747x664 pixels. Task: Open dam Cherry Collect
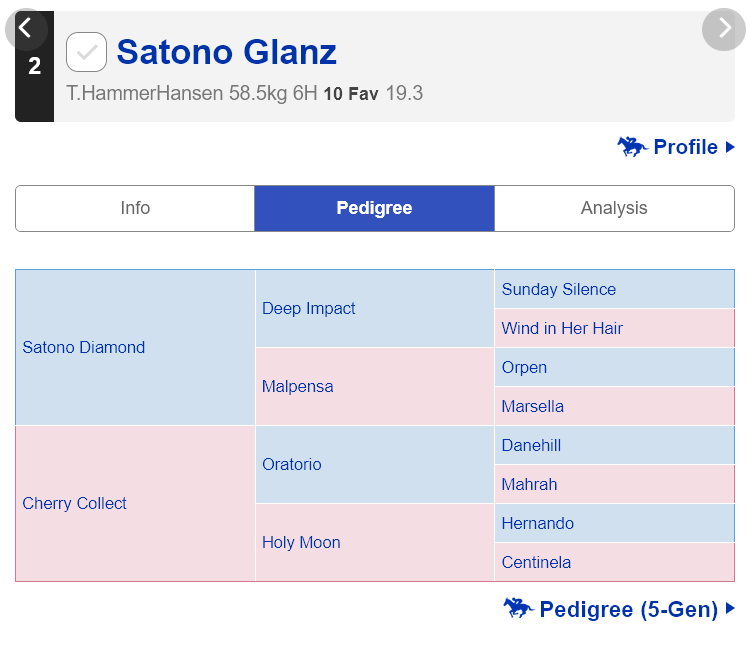75,503
